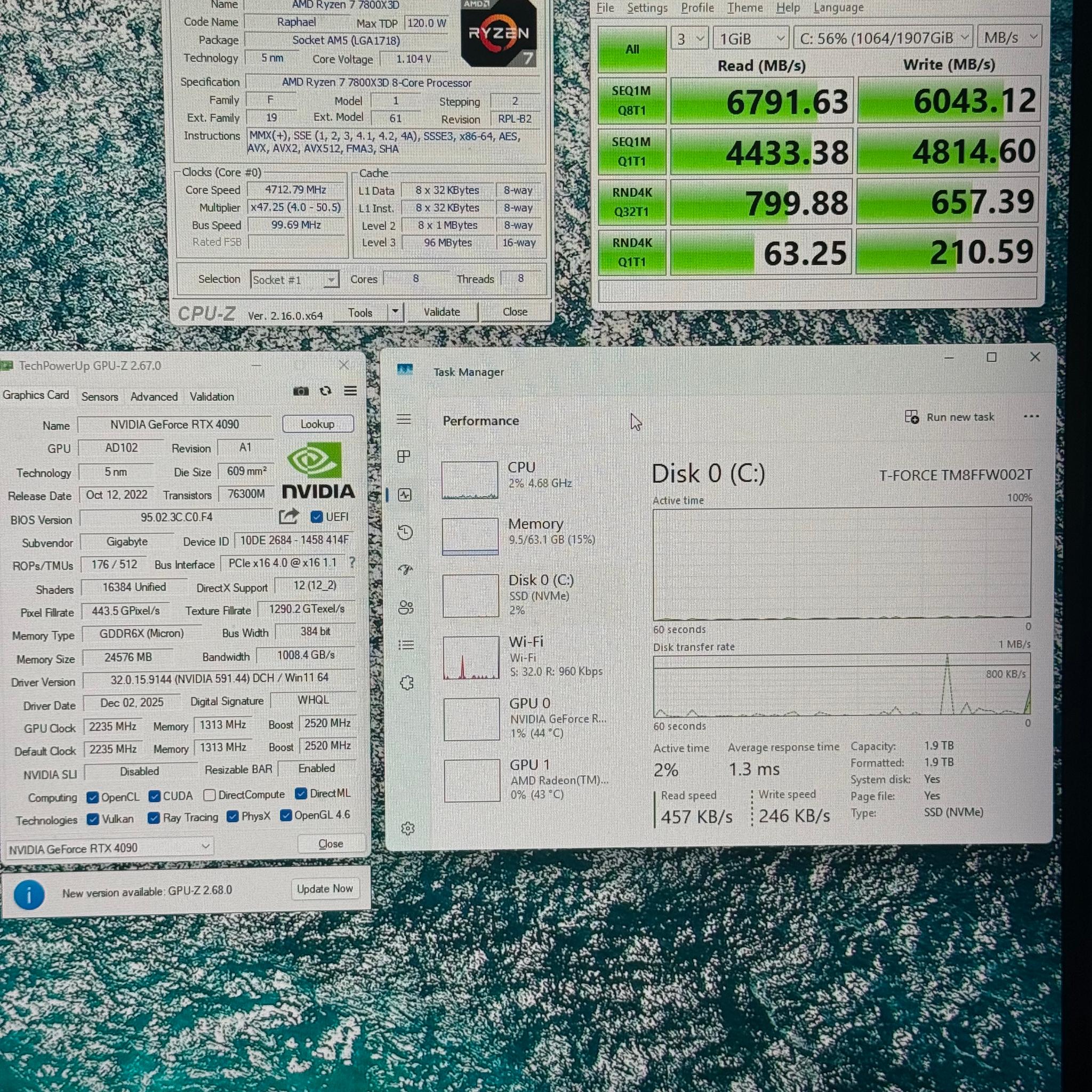Click the NVIDIA logo in GPU-Z
1092x1092 pixels.
tap(318, 471)
